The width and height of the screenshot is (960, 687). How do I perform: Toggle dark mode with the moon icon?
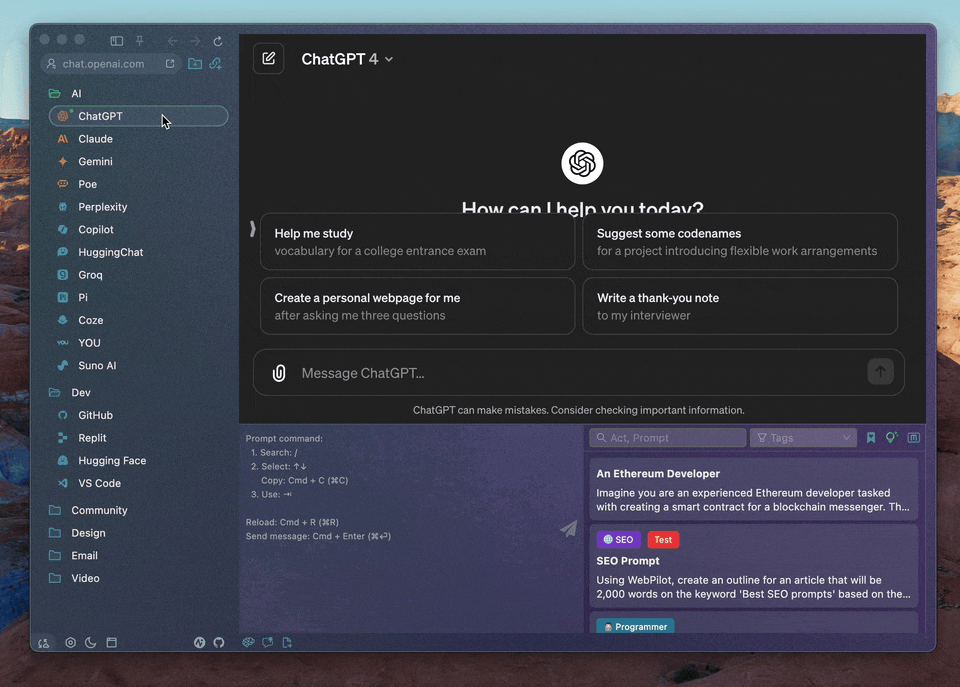[91, 642]
